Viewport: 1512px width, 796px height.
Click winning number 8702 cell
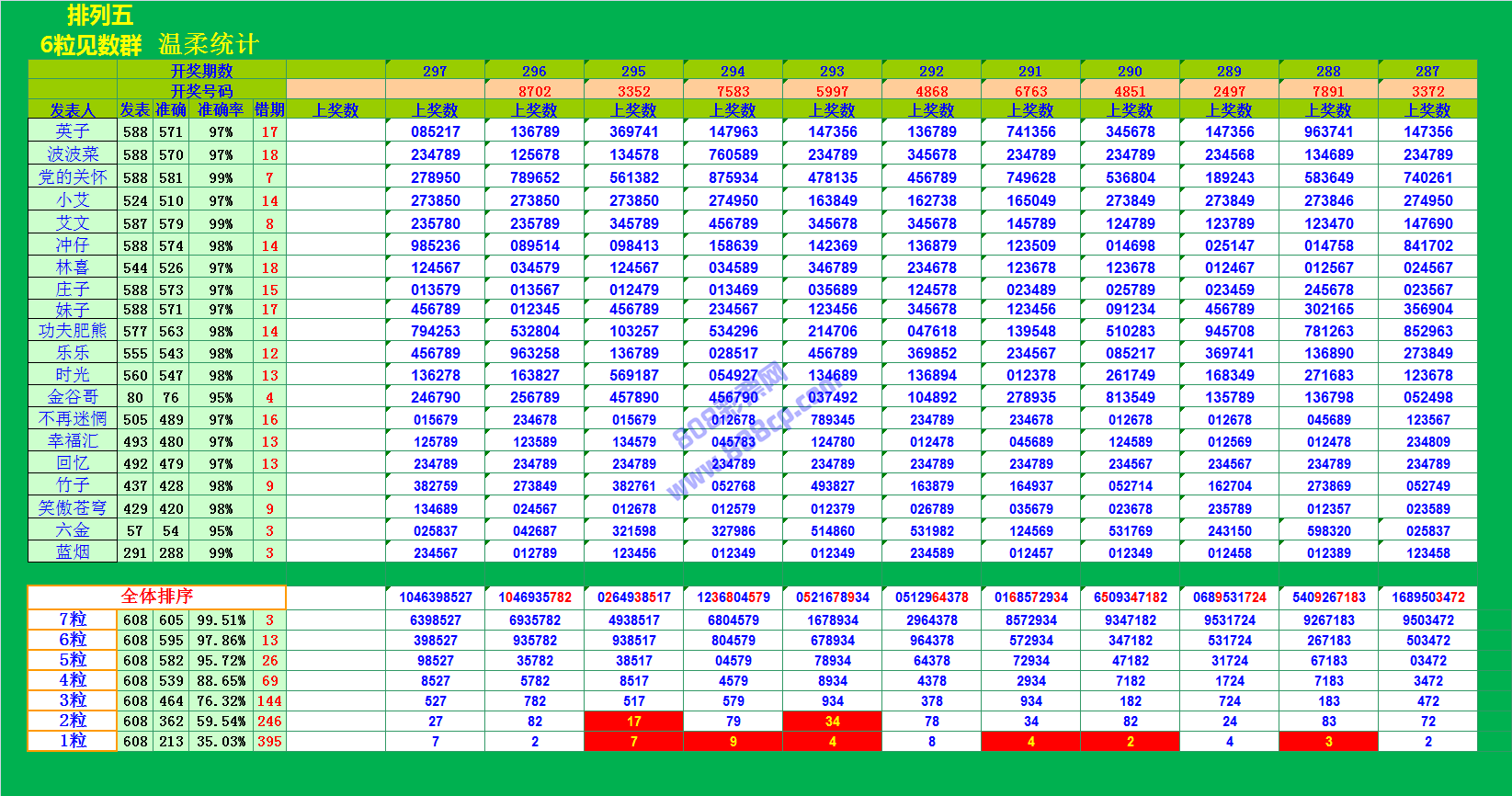coord(534,91)
